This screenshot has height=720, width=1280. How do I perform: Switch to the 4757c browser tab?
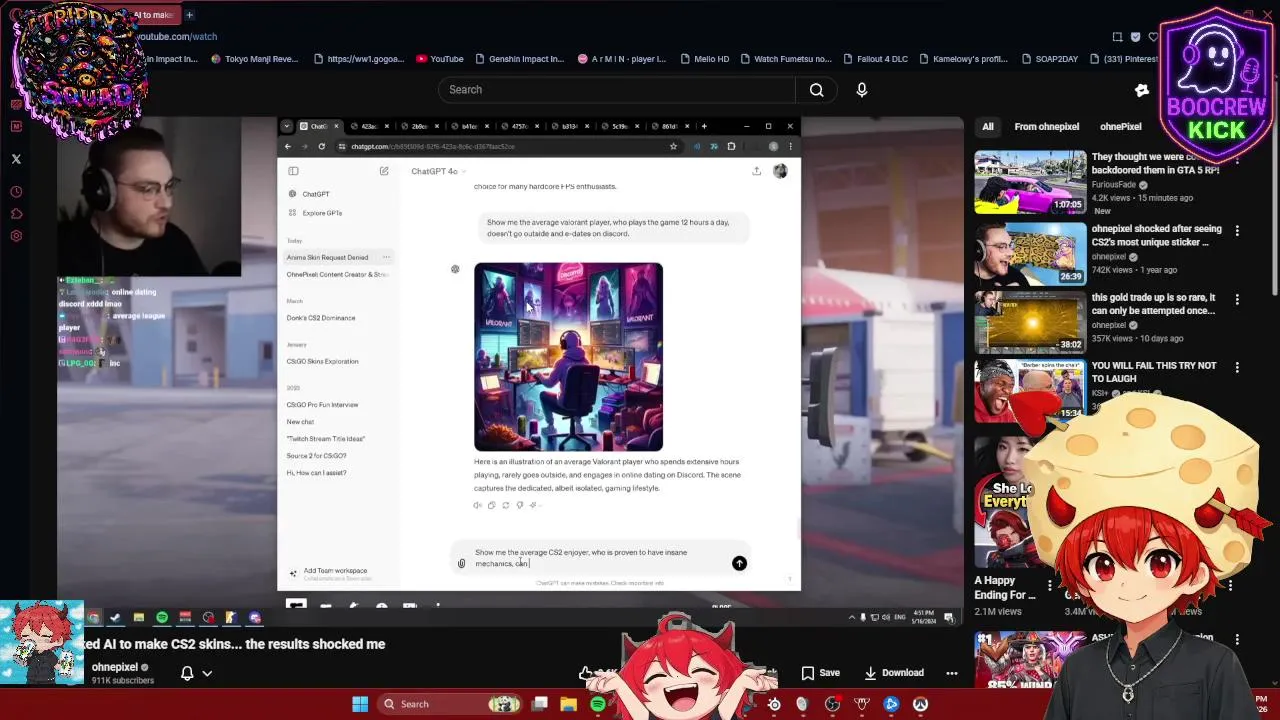[x=518, y=126]
